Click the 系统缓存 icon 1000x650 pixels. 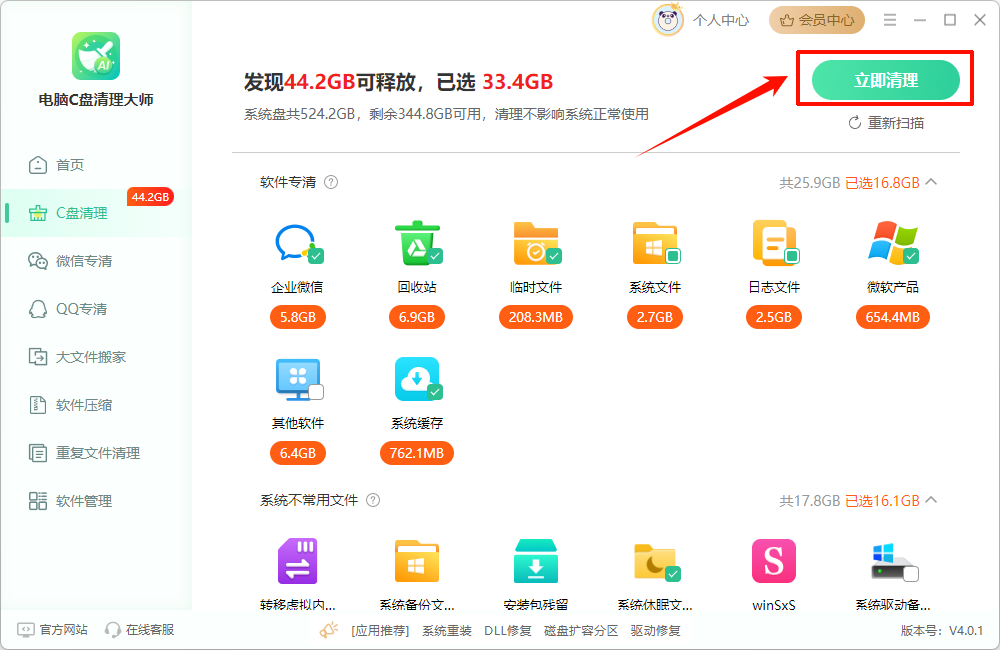tap(417, 380)
